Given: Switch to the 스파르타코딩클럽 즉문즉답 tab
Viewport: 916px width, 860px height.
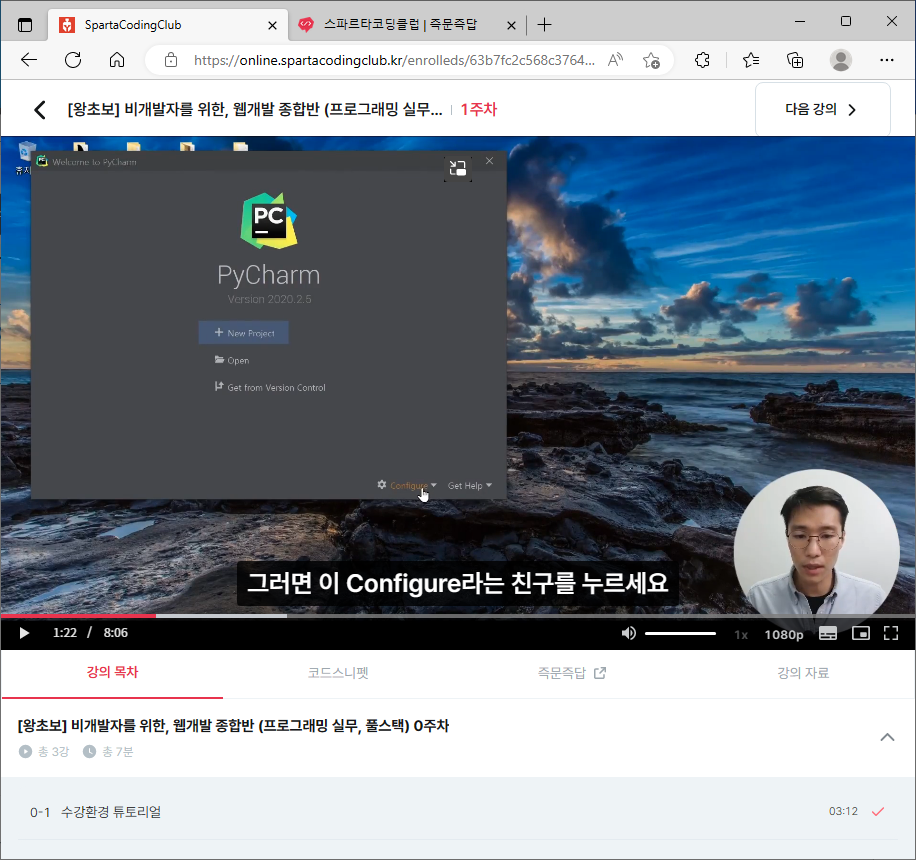Looking at the screenshot, I should point(400,25).
